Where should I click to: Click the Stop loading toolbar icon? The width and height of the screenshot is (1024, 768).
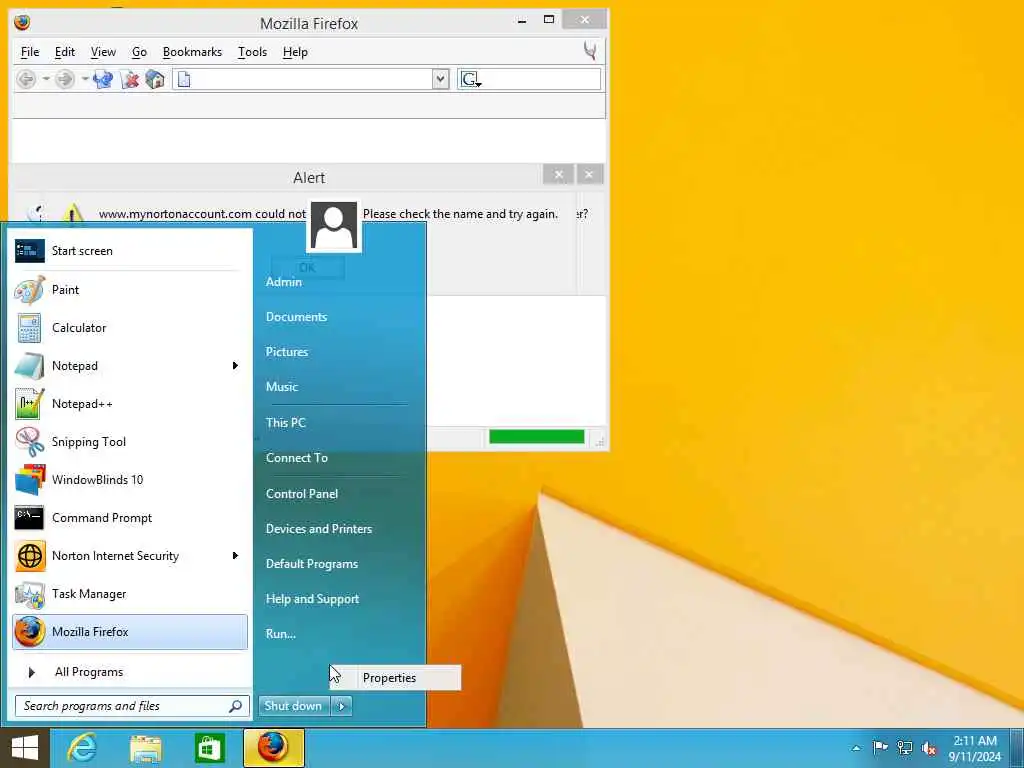(x=130, y=80)
